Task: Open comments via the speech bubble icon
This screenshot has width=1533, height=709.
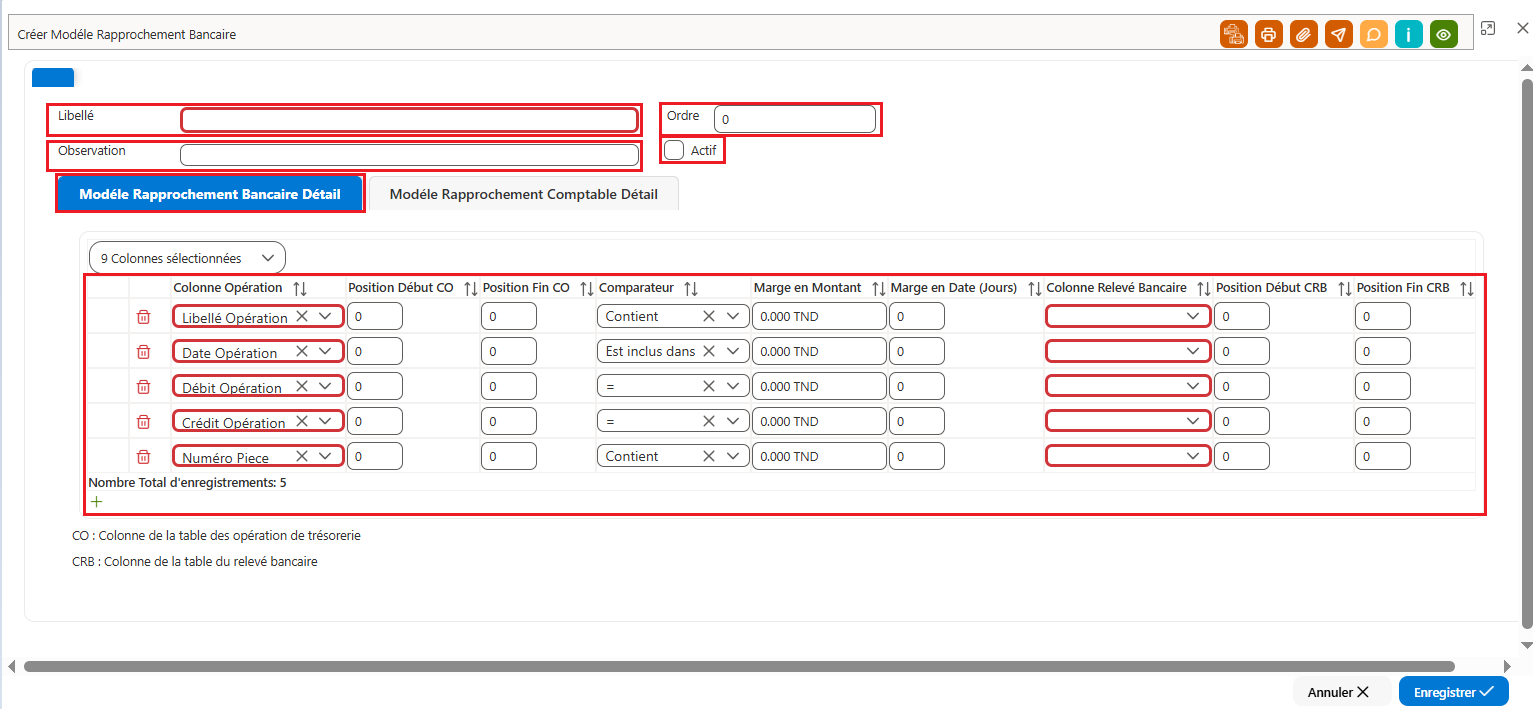Action: (x=1374, y=34)
